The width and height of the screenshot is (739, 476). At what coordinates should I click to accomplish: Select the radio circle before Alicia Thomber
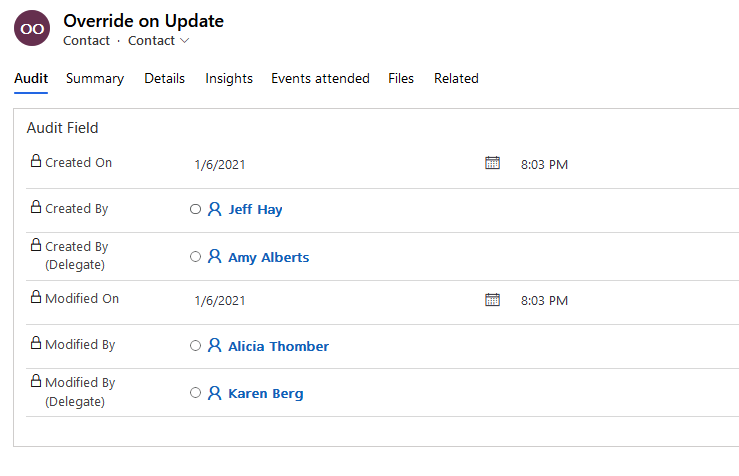point(195,346)
